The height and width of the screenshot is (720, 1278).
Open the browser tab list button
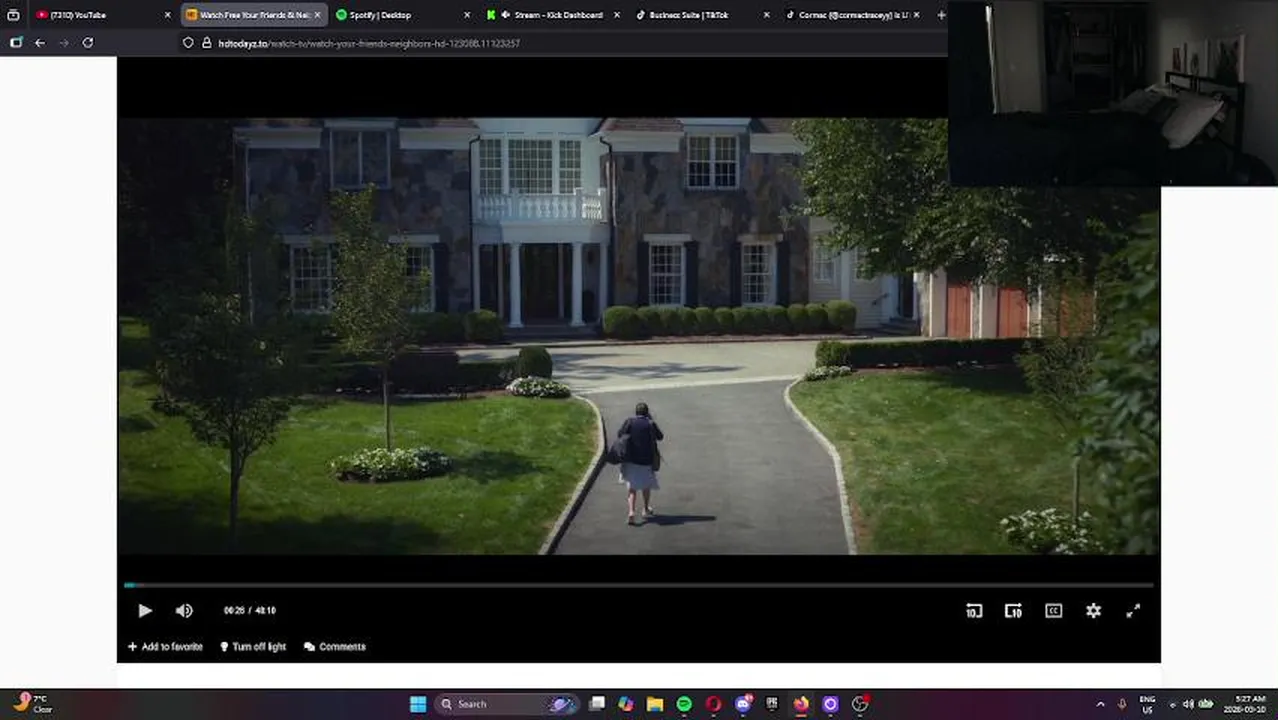click(13, 15)
